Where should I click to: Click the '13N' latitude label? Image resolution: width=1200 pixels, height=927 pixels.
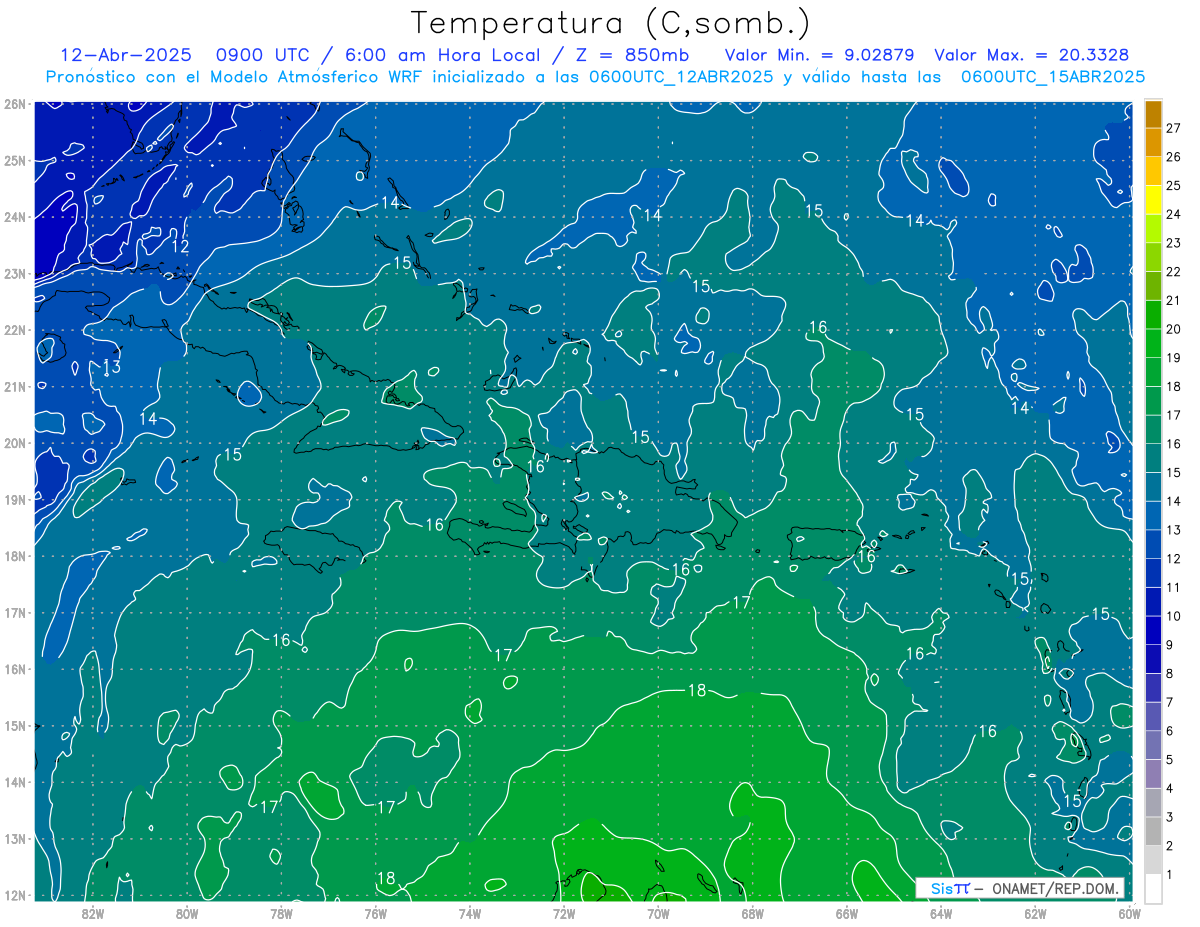coord(14,838)
